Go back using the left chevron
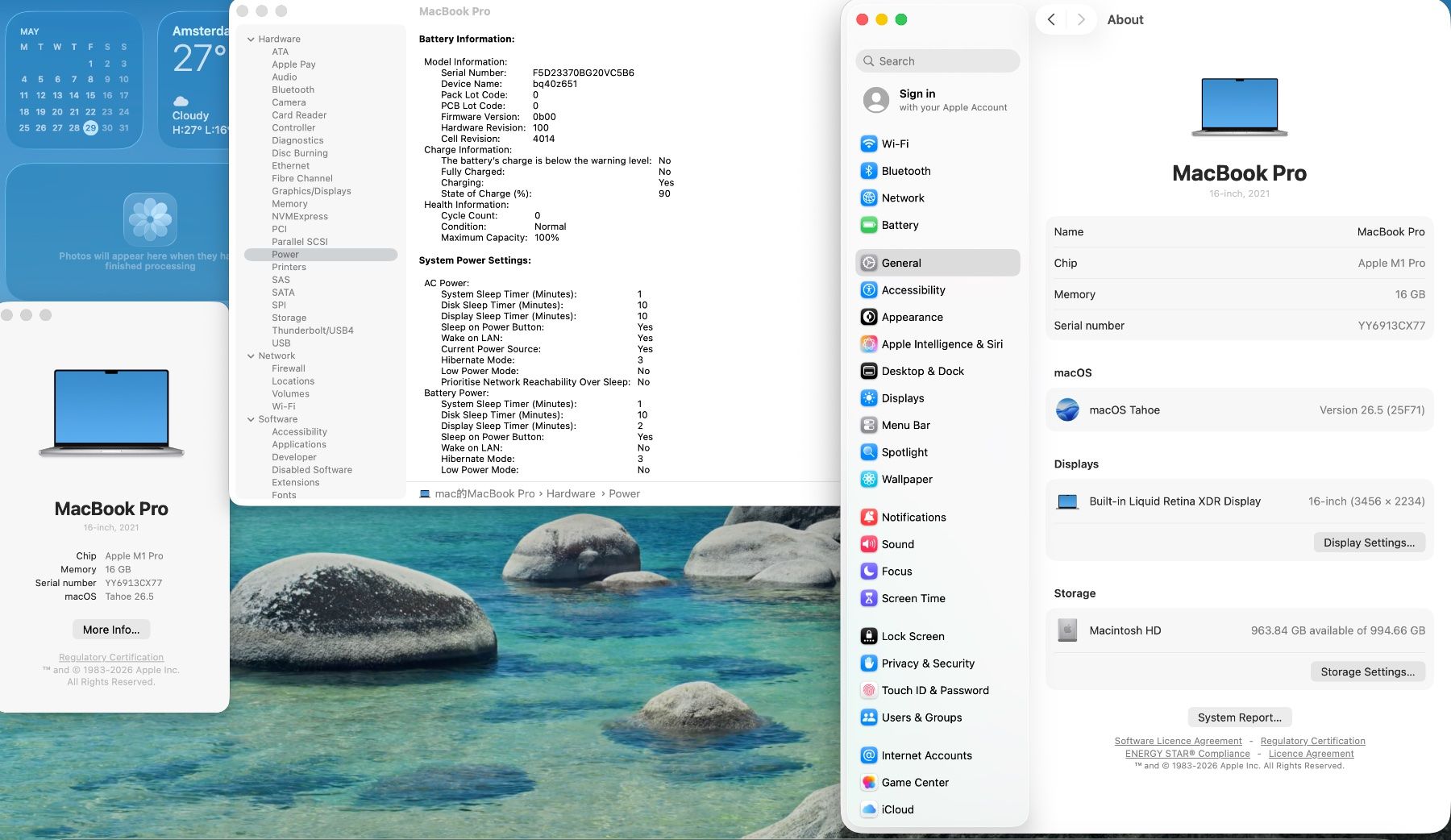The height and width of the screenshot is (840, 1451). (1051, 19)
